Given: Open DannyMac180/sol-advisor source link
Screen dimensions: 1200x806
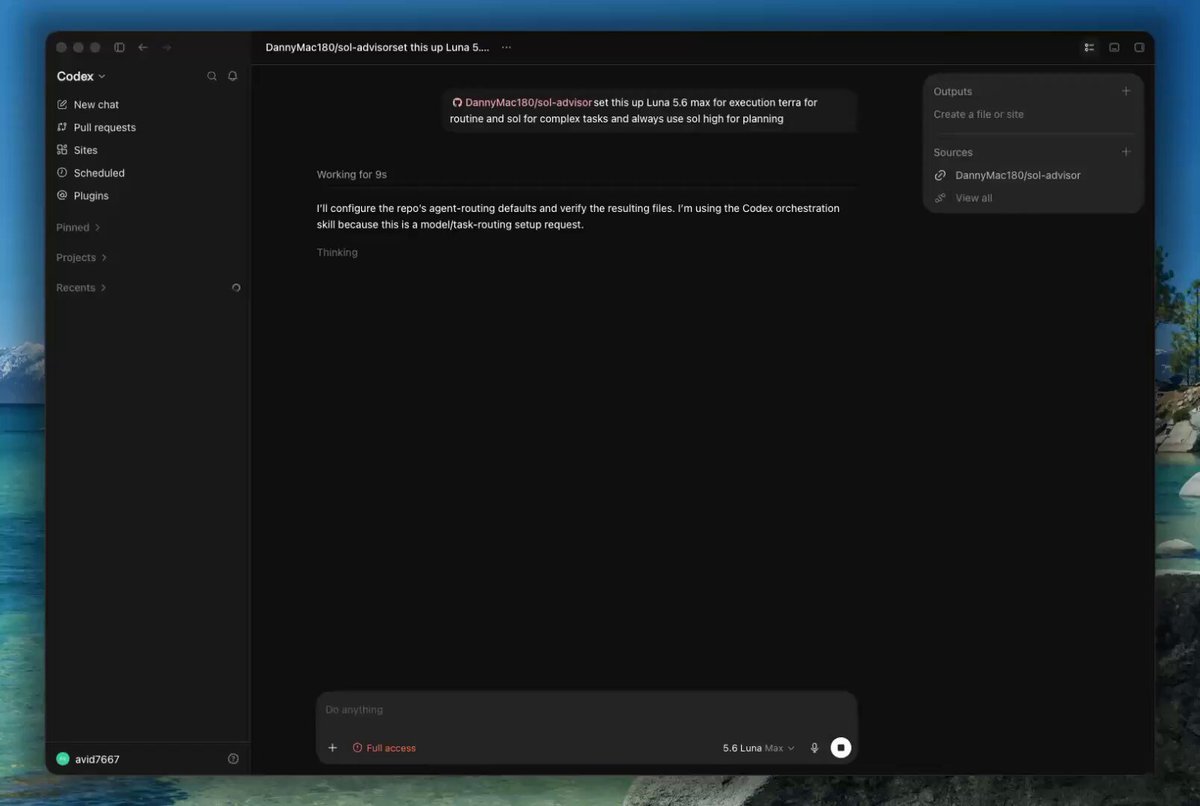Looking at the screenshot, I should click(x=1018, y=175).
